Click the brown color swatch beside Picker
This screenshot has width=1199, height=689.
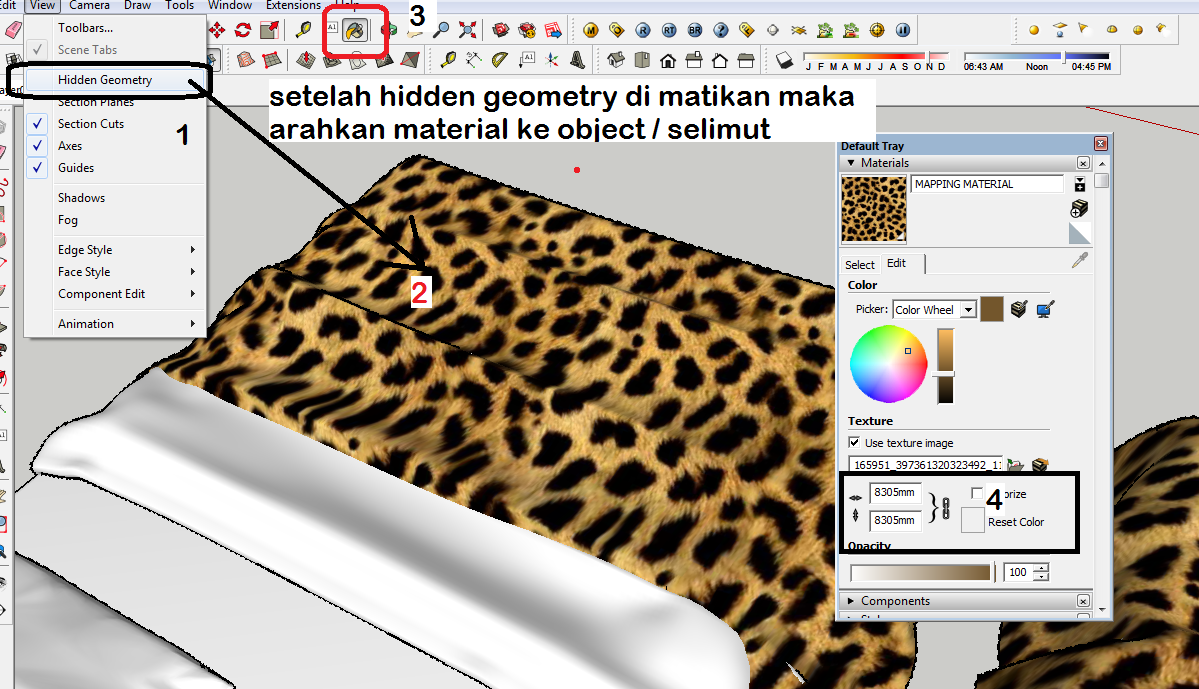tap(992, 310)
